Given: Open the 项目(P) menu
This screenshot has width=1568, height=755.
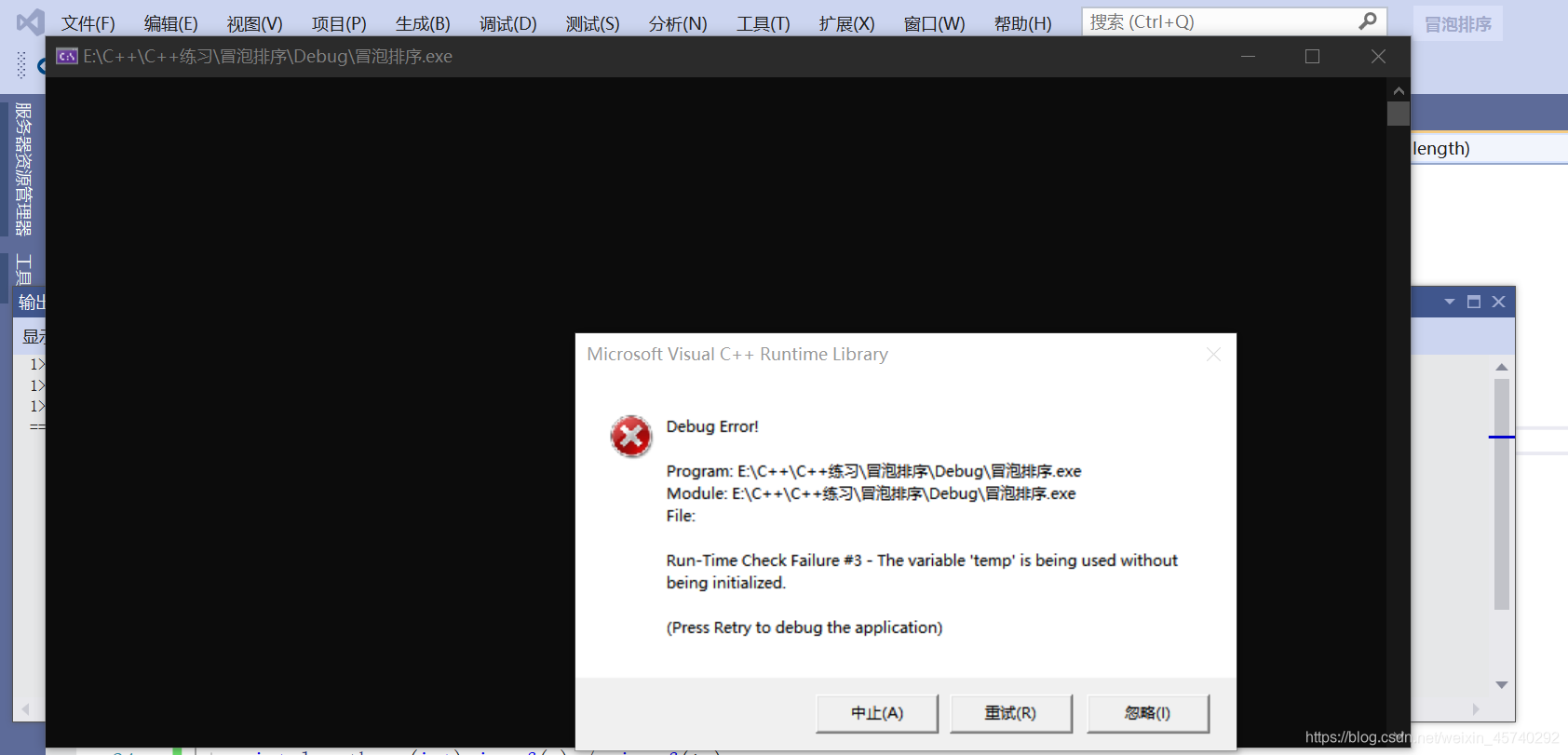Looking at the screenshot, I should (x=339, y=23).
